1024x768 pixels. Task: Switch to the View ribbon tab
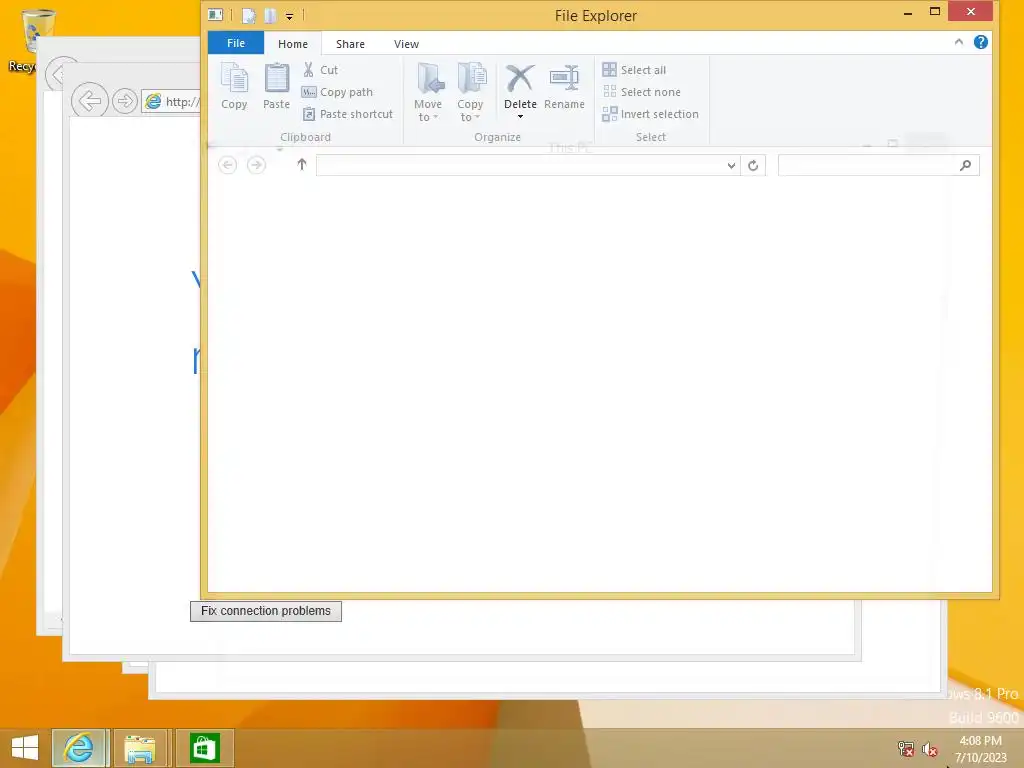click(406, 44)
